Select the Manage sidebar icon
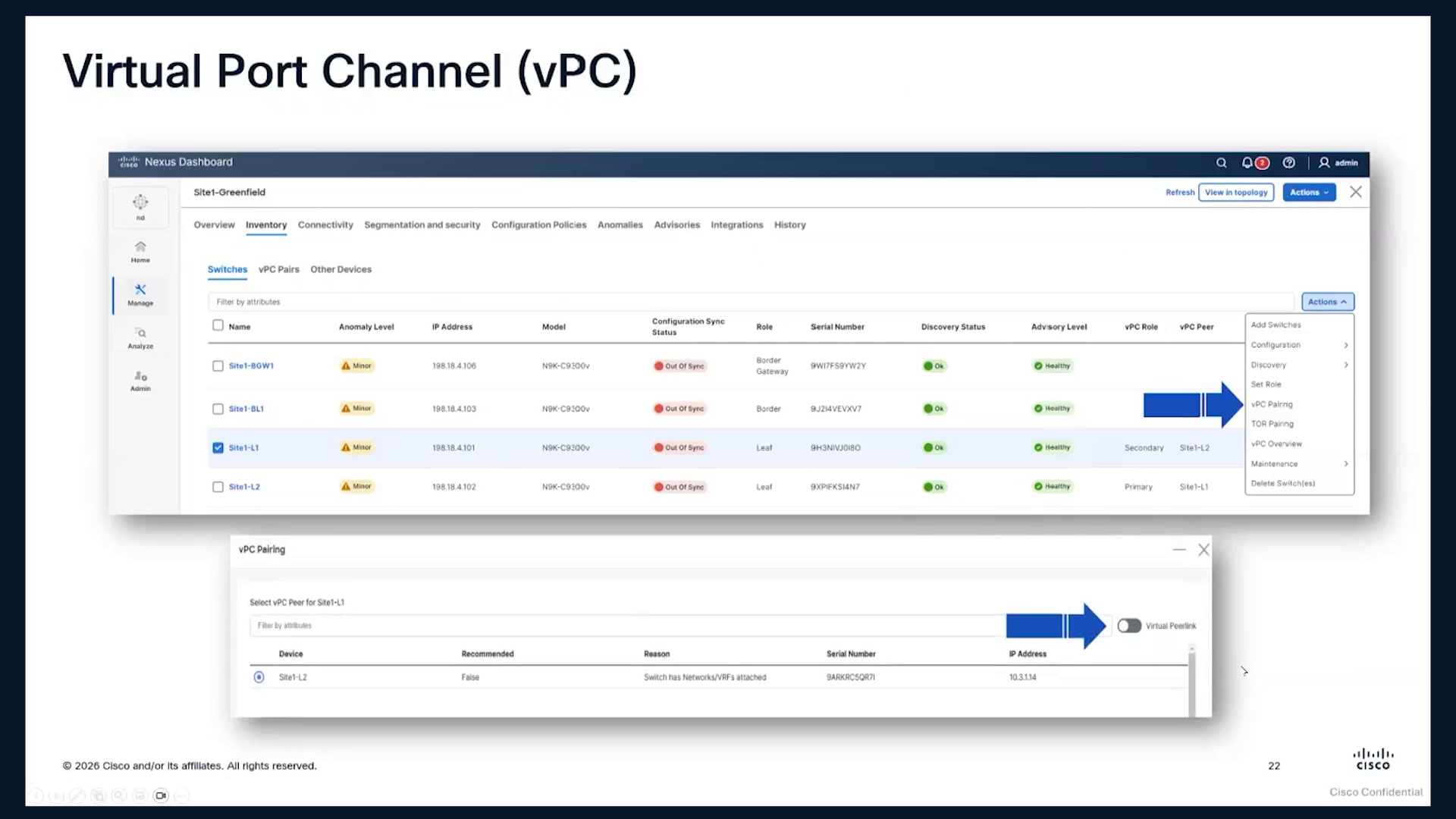 [140, 295]
